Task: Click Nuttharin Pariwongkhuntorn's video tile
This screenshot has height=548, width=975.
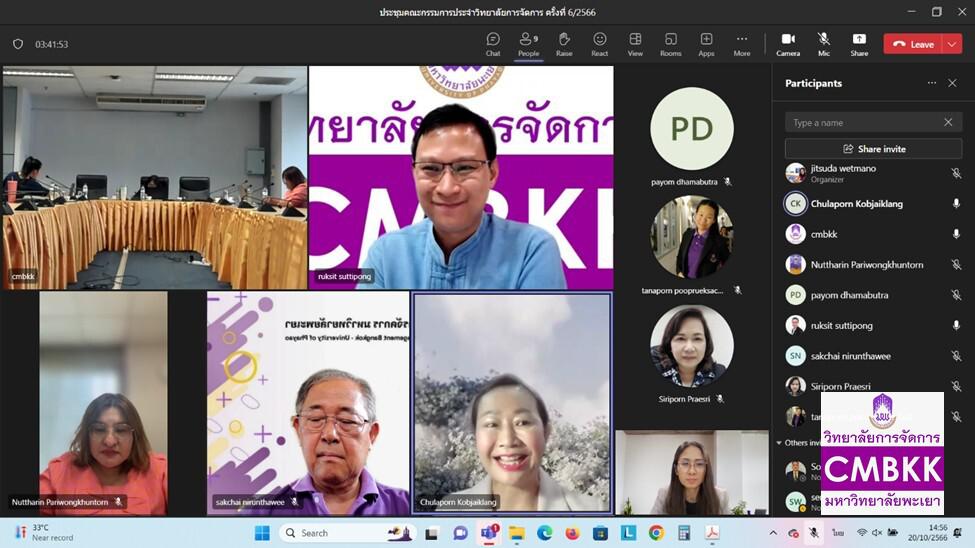Action: coord(103,403)
